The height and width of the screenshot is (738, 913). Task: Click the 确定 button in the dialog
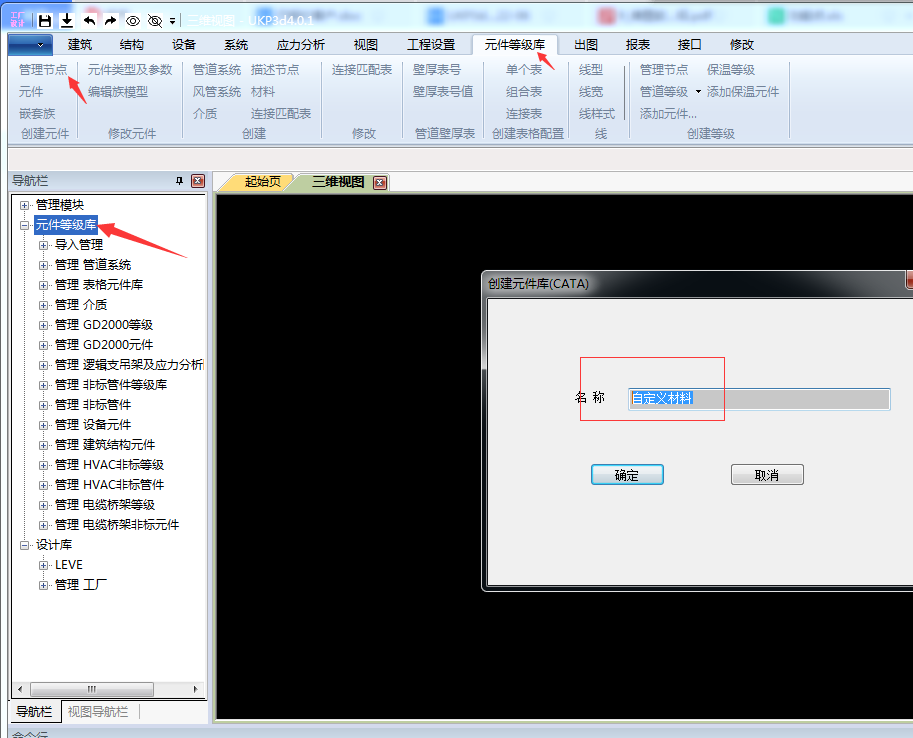627,475
